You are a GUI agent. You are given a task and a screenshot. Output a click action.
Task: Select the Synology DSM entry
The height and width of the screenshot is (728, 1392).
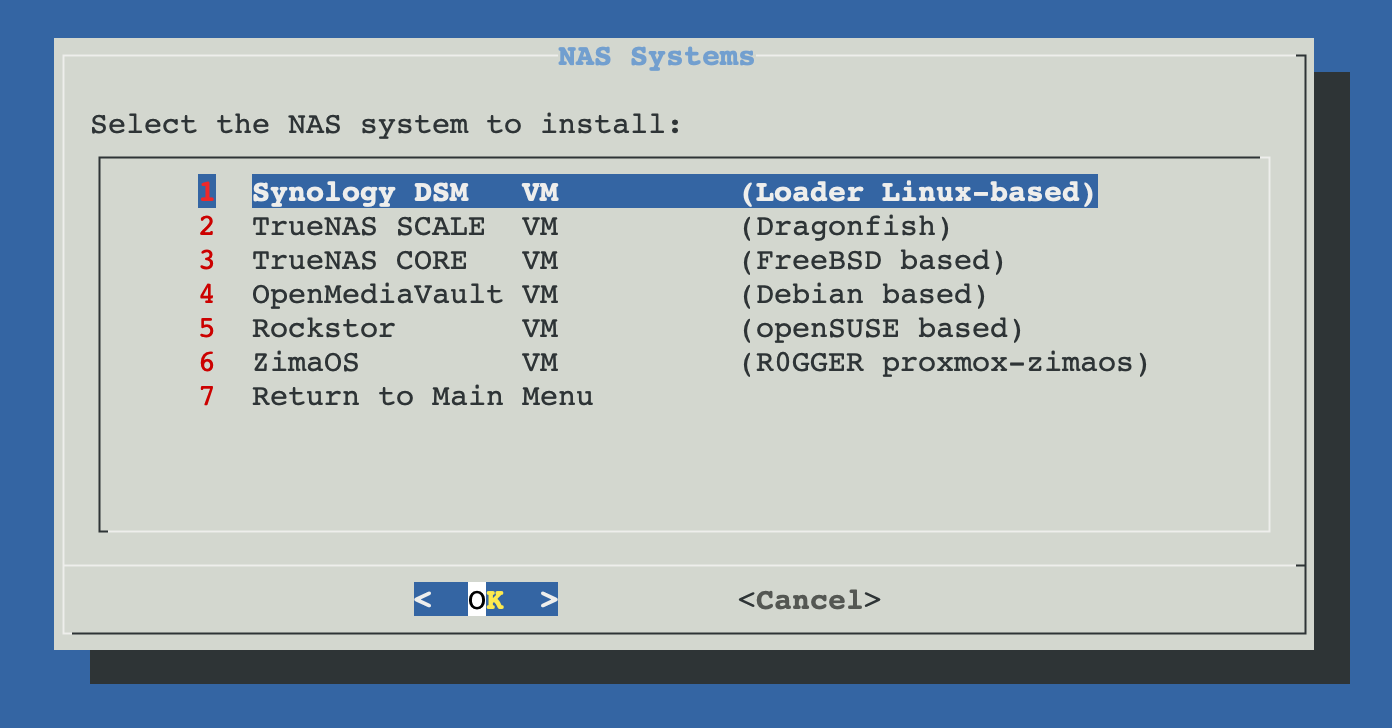(x=360, y=192)
